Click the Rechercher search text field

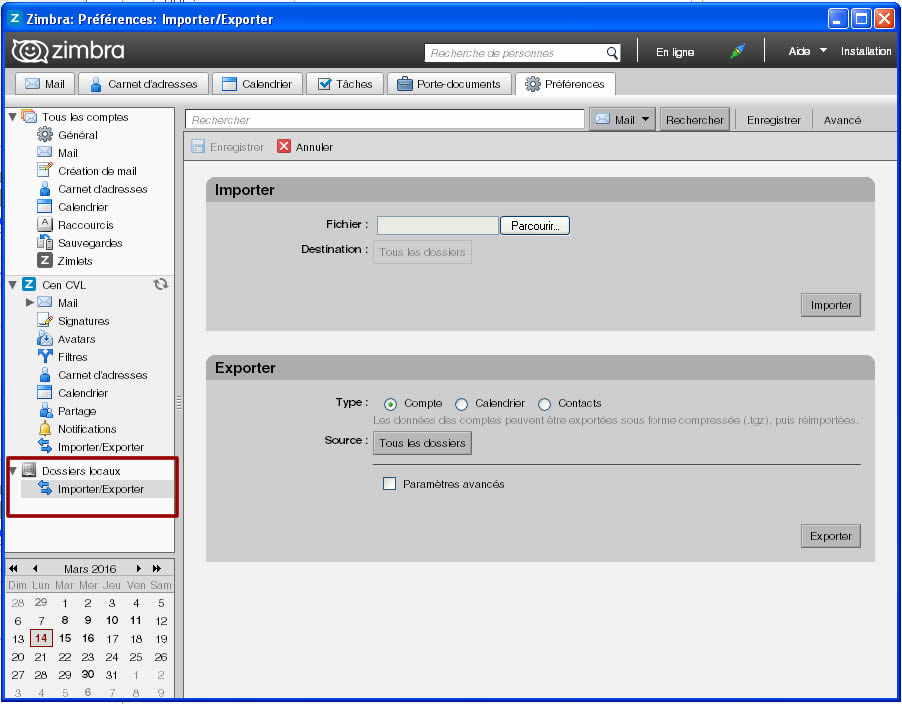click(x=385, y=120)
